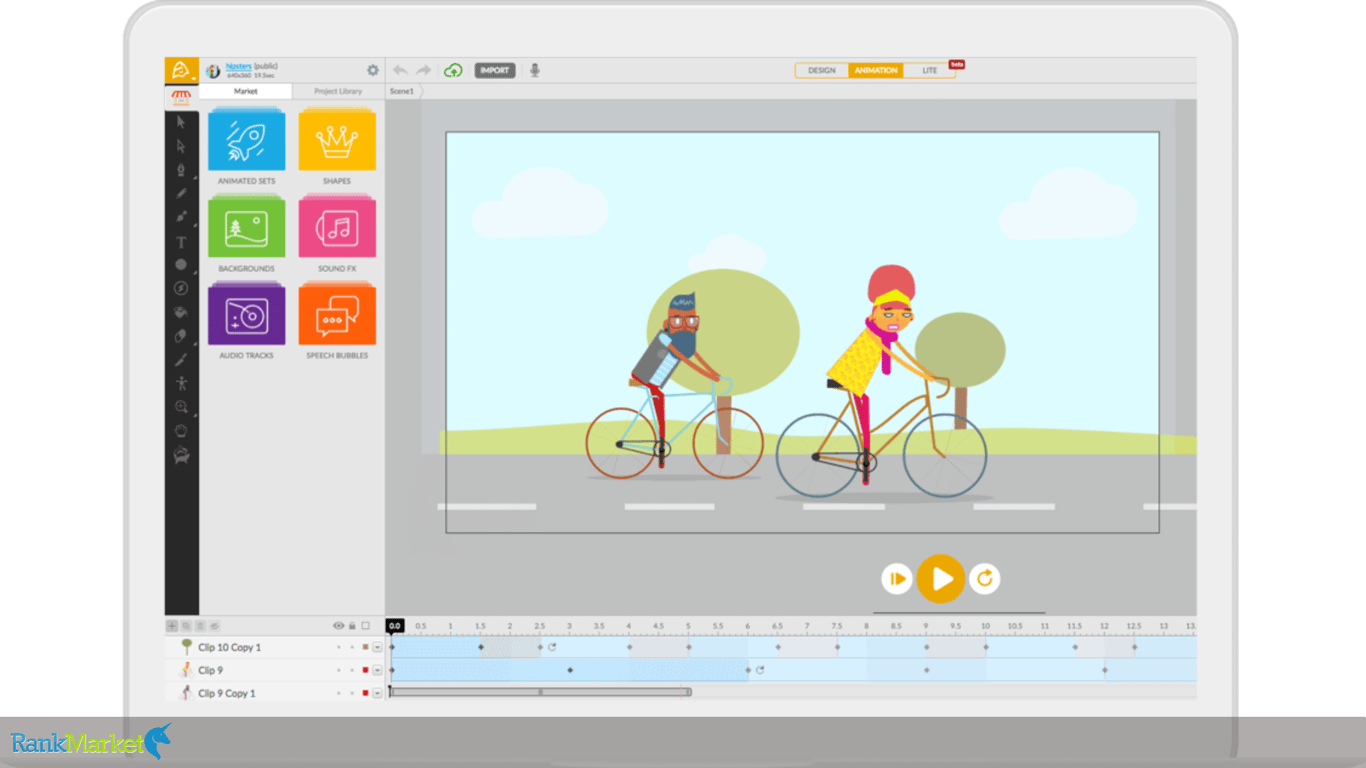Click the undo arrow
The image size is (1366, 768).
[400, 70]
